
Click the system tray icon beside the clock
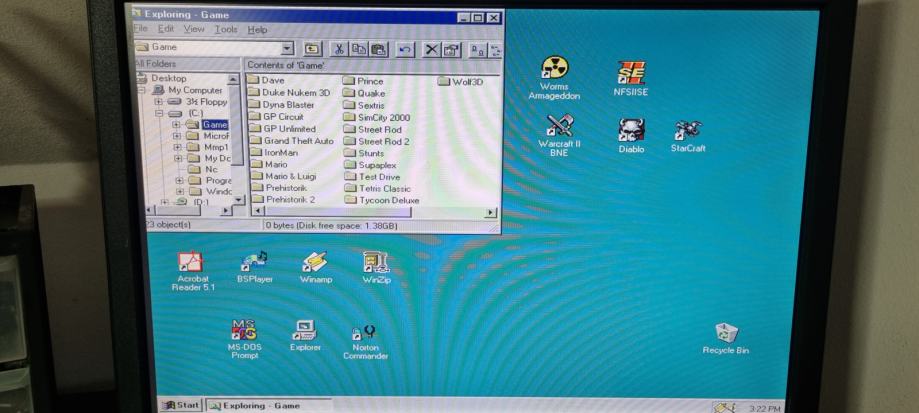(724, 407)
